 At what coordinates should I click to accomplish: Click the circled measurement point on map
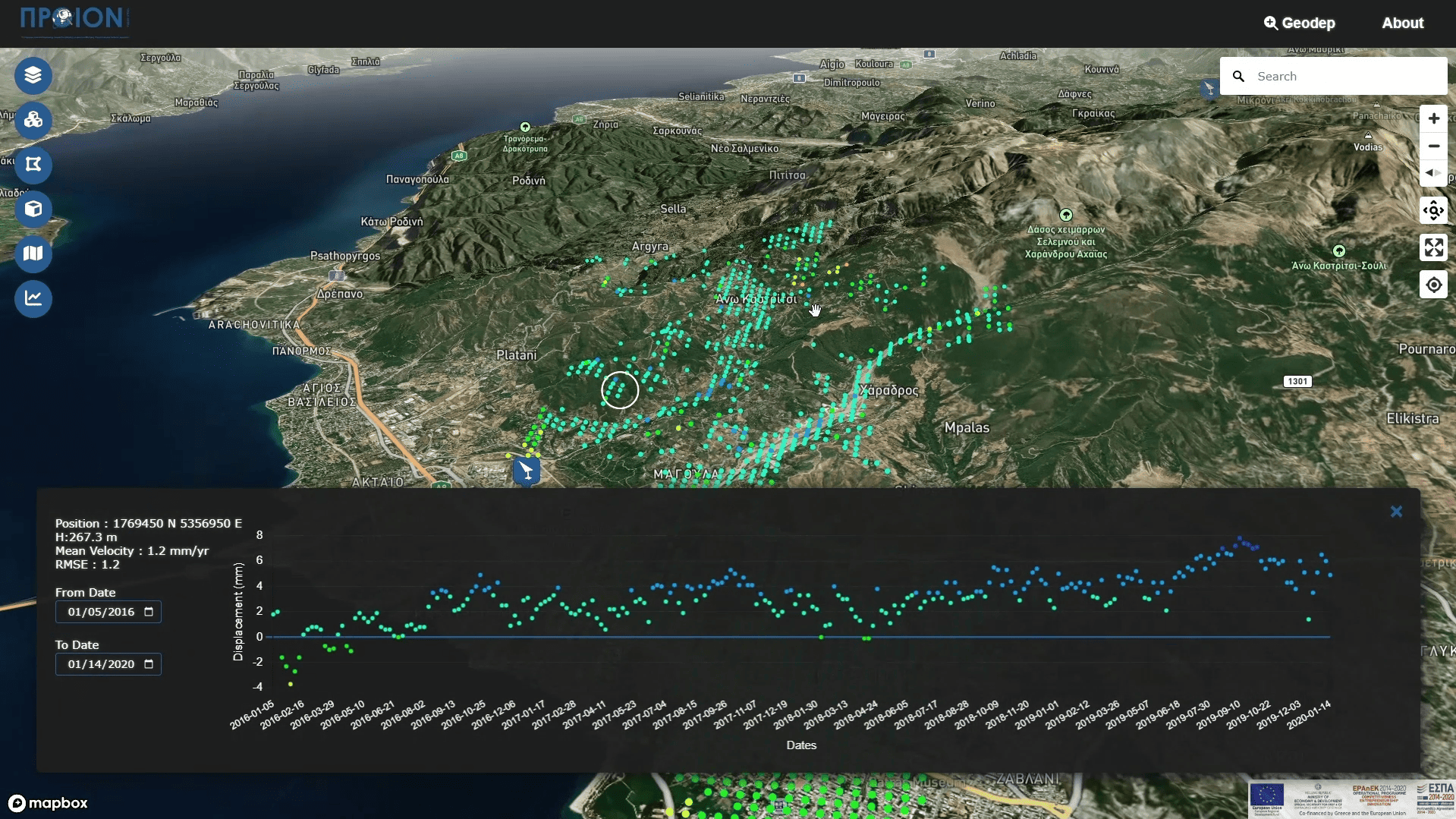click(x=620, y=390)
